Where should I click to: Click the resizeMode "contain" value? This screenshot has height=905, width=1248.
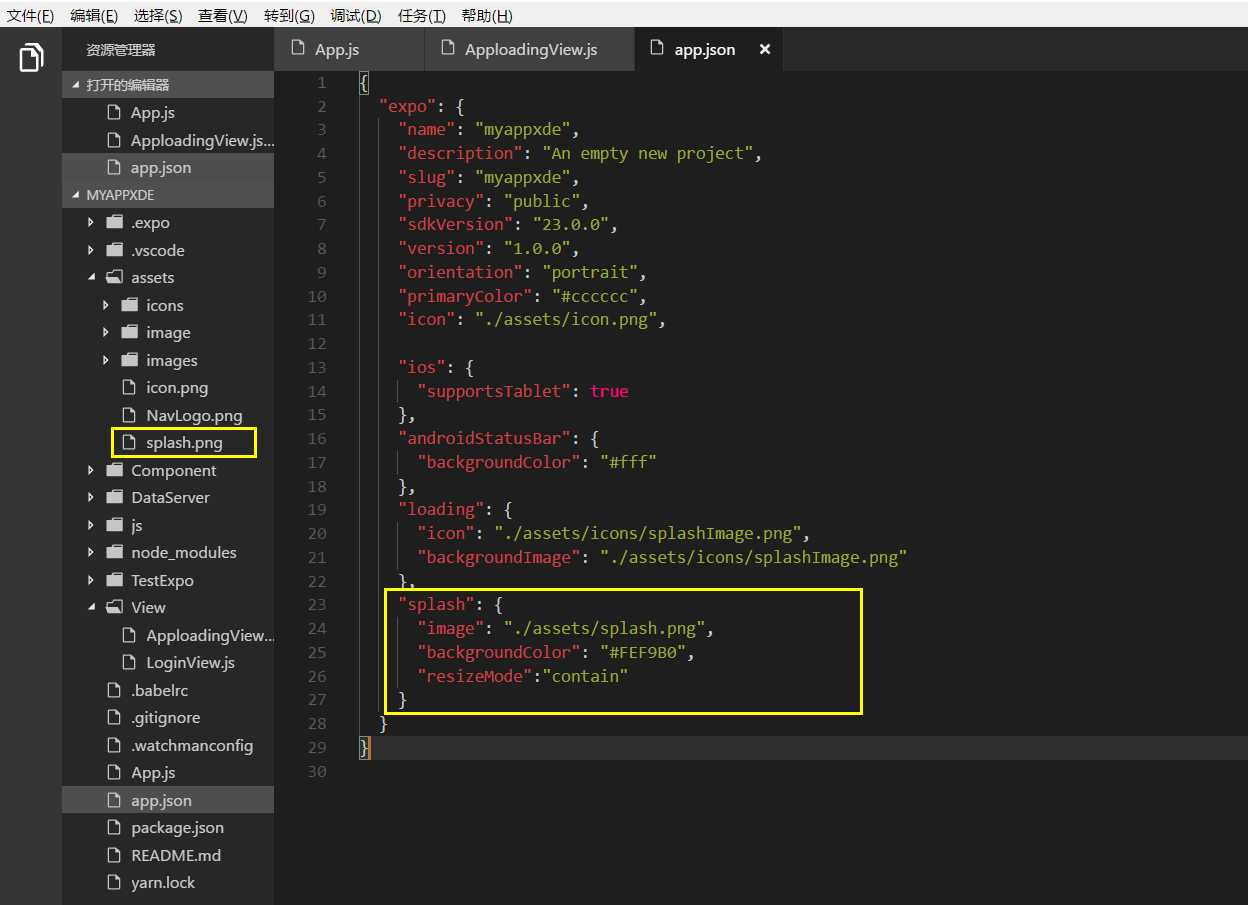pos(585,676)
